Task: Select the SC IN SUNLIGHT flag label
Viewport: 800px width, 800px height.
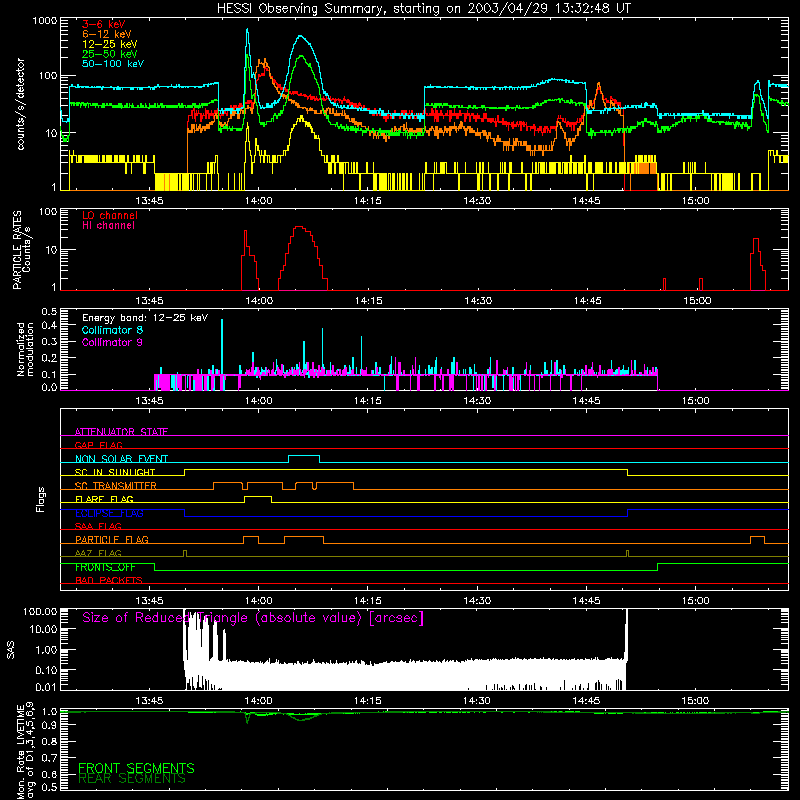Action: tap(115, 472)
